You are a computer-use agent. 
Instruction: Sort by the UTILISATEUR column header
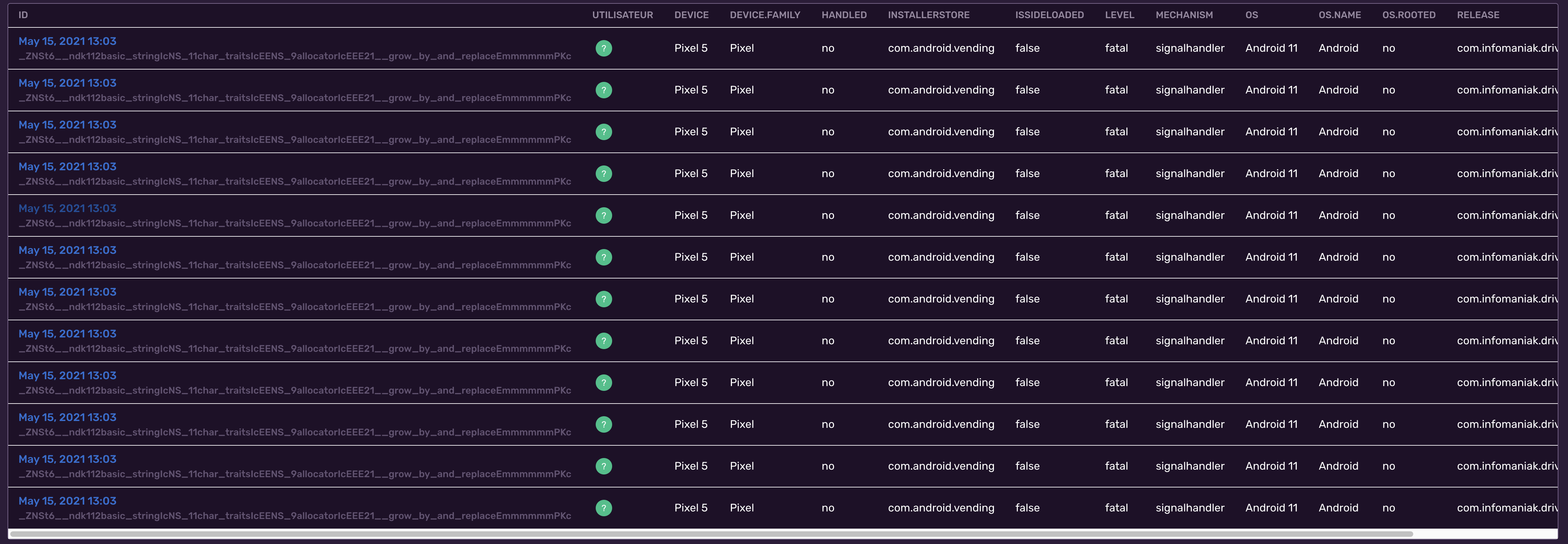[623, 15]
